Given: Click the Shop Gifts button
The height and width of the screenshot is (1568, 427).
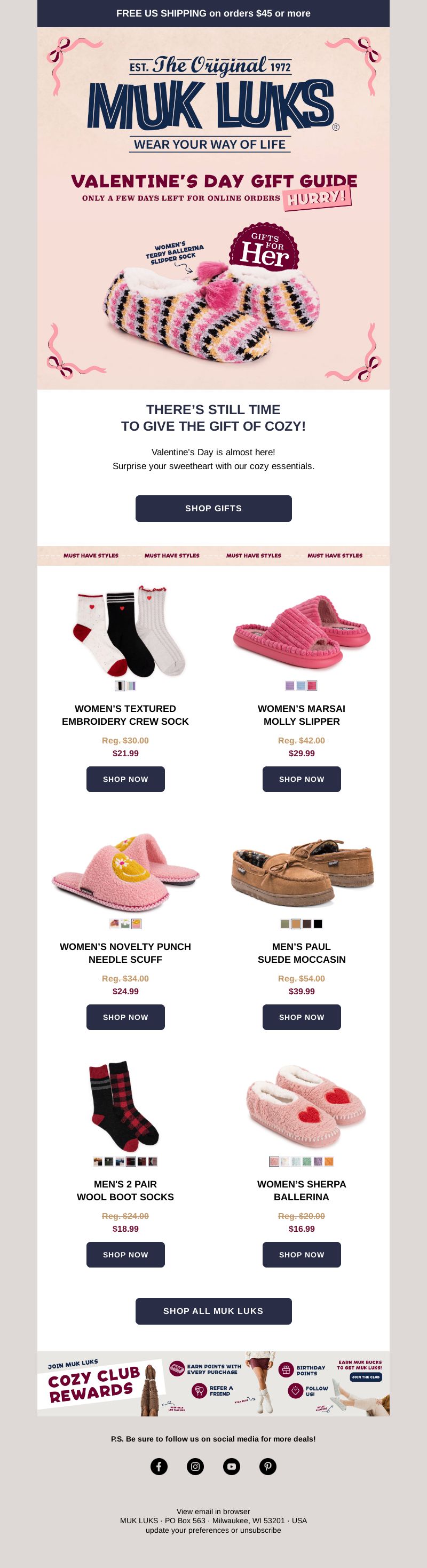Looking at the screenshot, I should 213,508.
